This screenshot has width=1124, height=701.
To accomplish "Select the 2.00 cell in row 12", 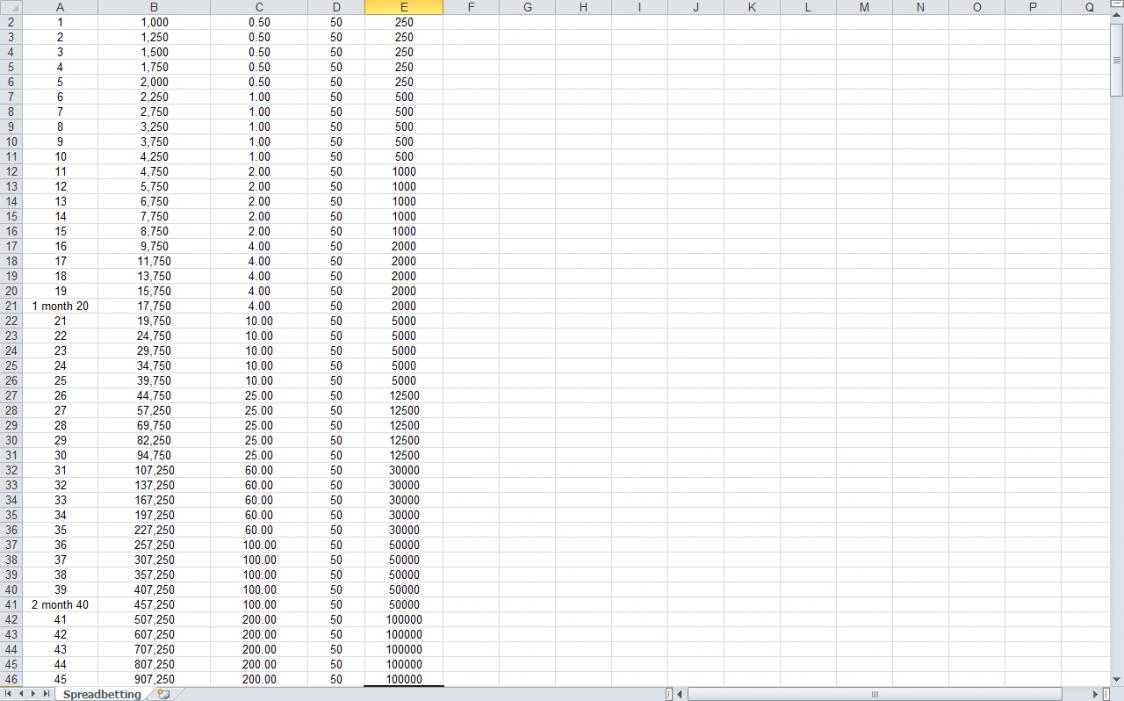I will tap(259, 172).
